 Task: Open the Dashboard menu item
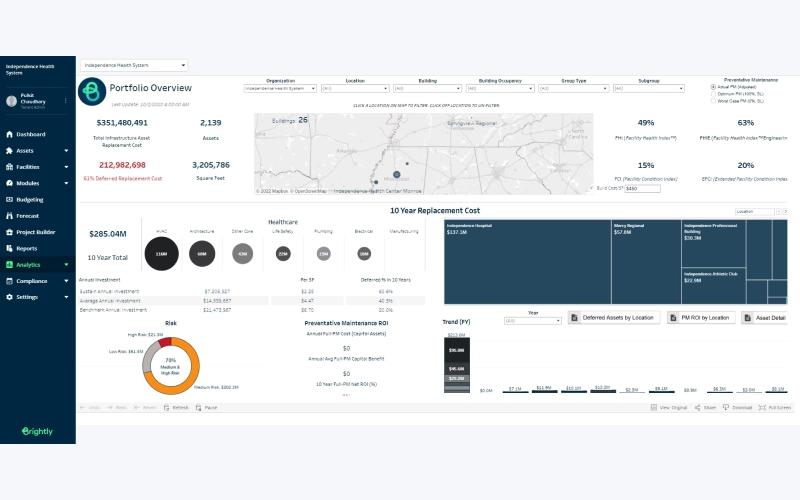[38, 134]
